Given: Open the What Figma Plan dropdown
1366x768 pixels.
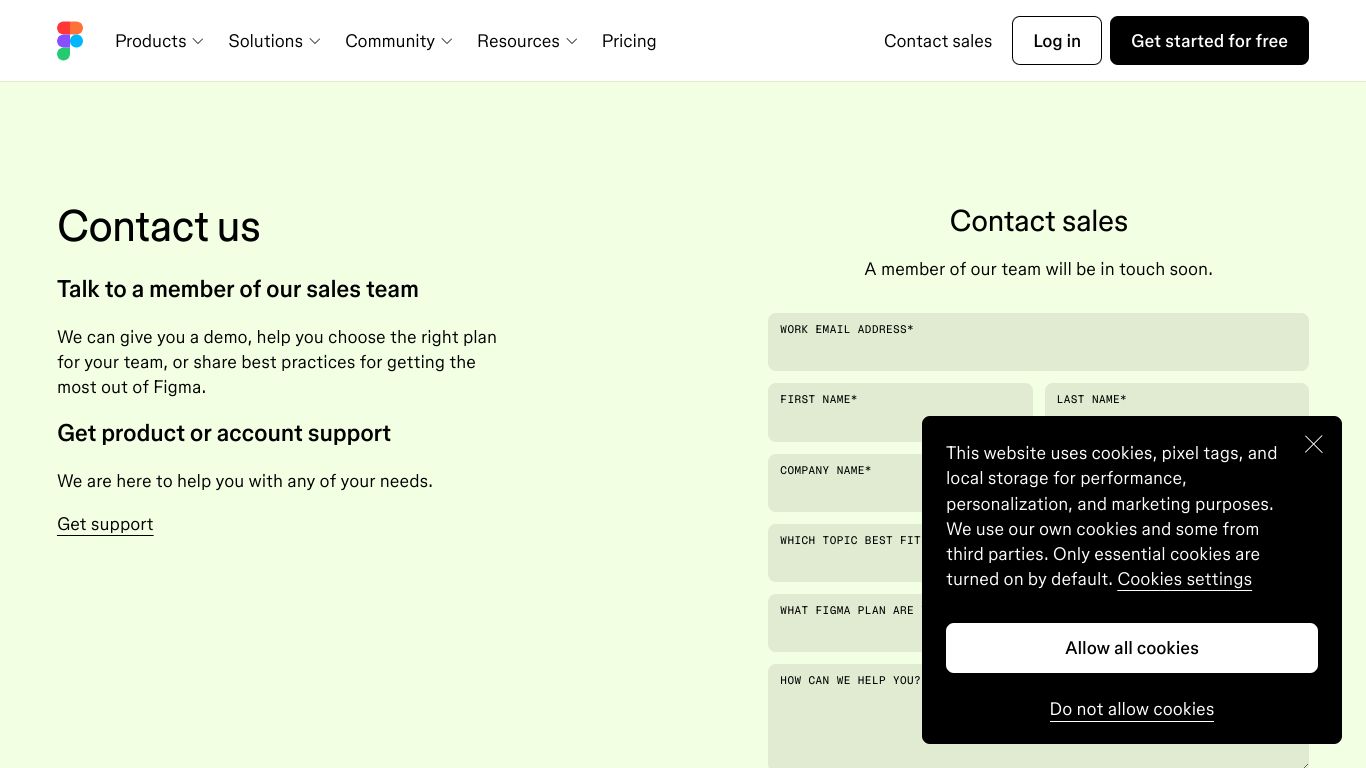Looking at the screenshot, I should (x=845, y=623).
